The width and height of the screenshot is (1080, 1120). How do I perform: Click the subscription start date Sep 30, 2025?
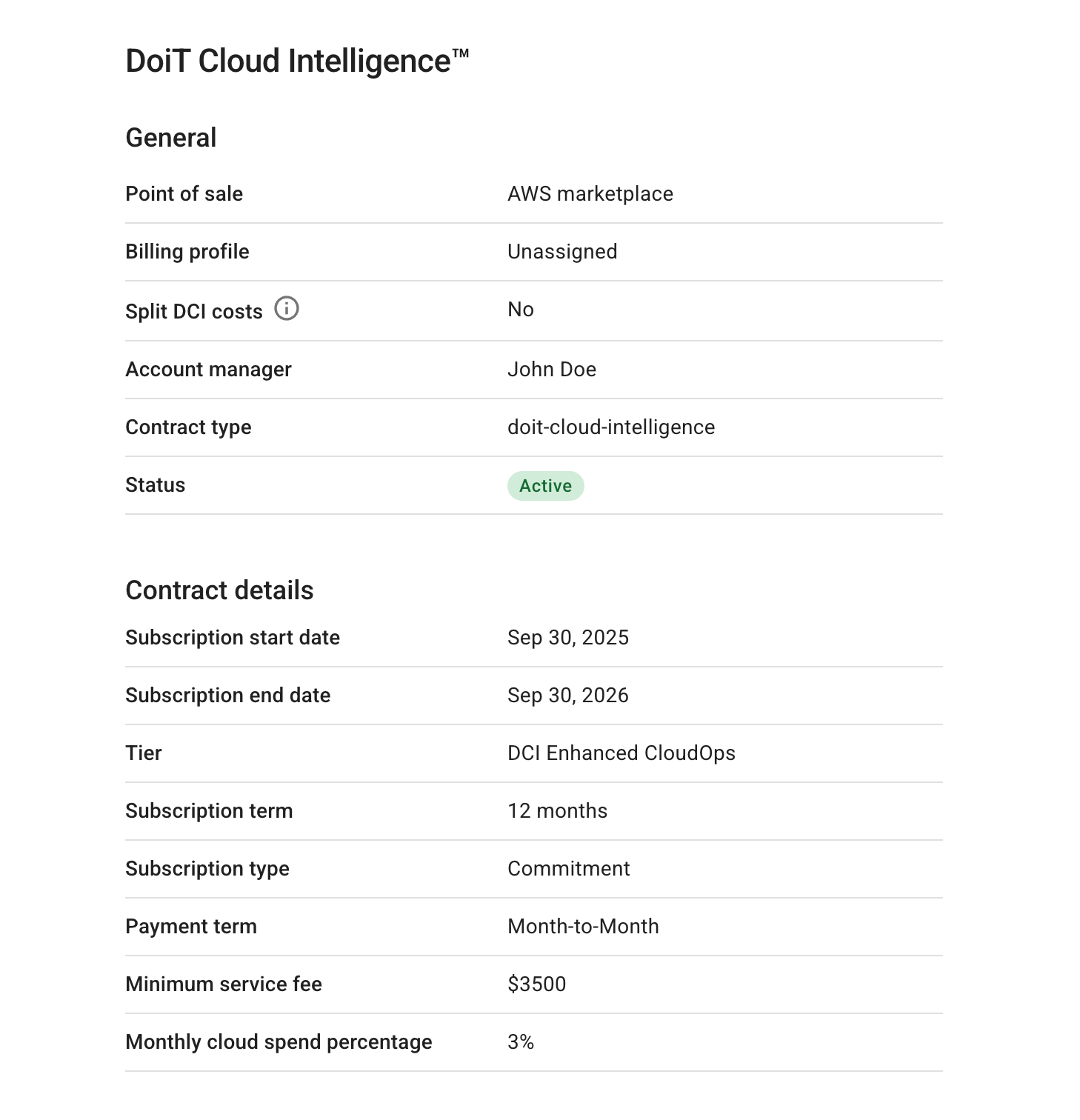click(x=568, y=637)
